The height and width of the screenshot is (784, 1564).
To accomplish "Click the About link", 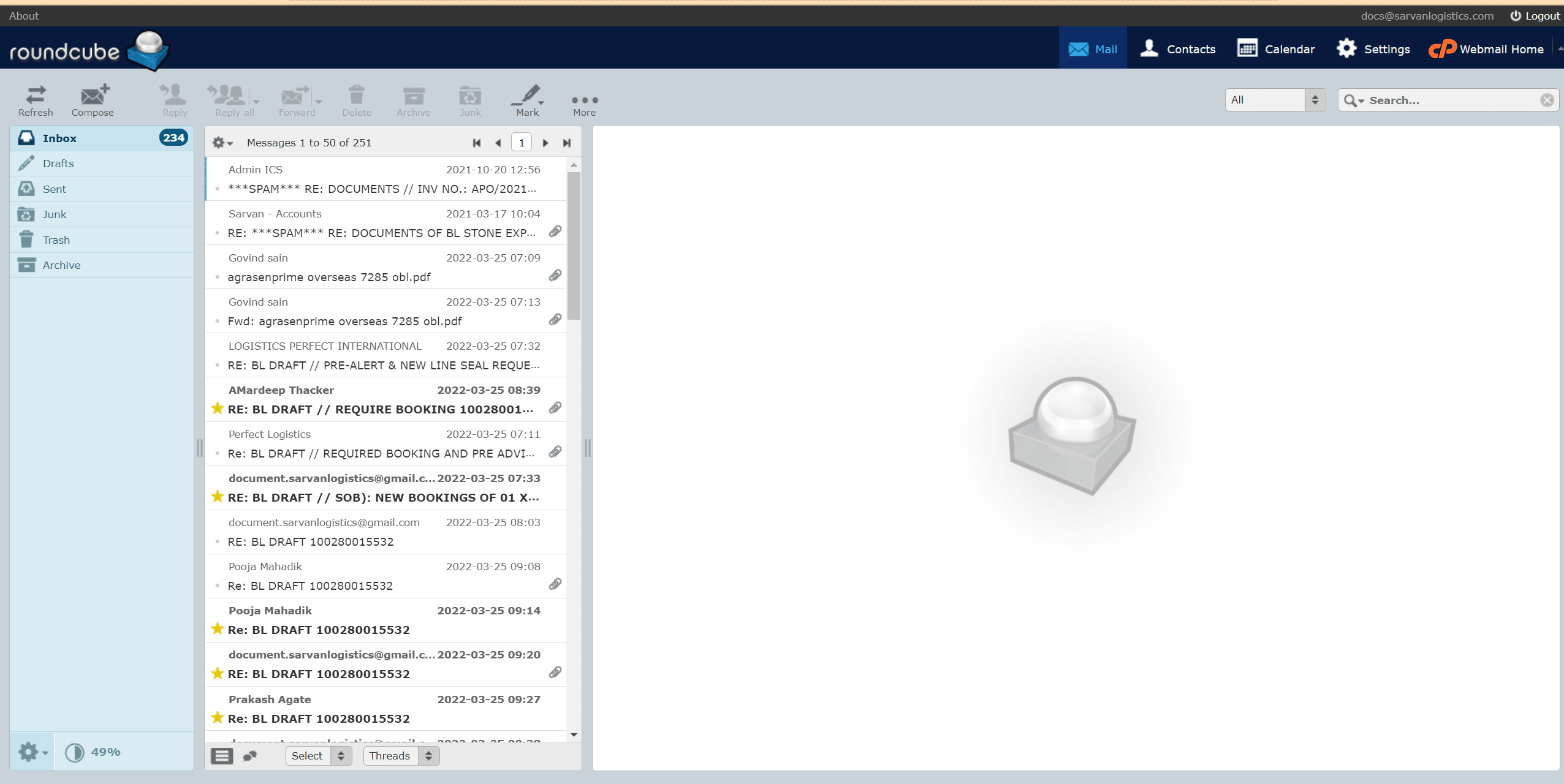I will tap(23, 15).
